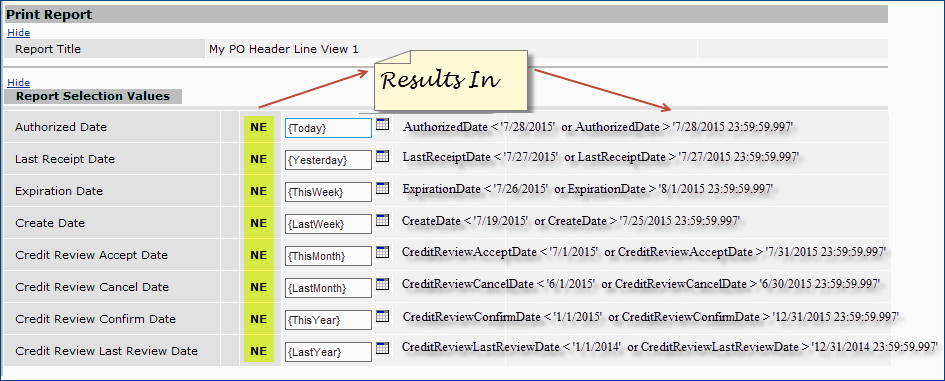Screen dimensions: 945x381
Task: Open calendar picker for Credit Review Confirm Date
Action: (x=382, y=316)
